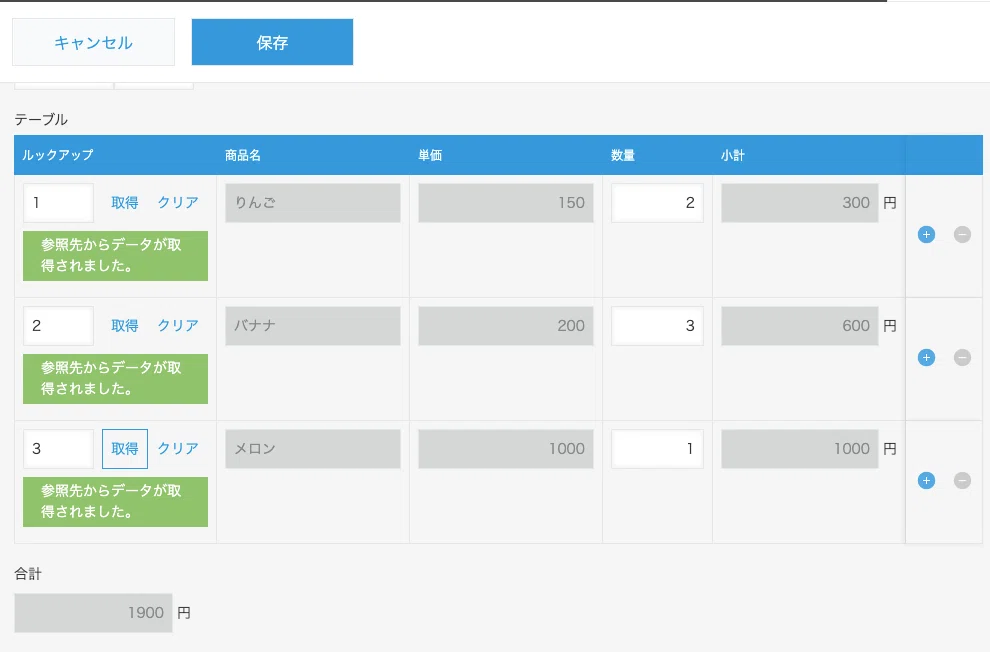Select the 数量 field for バナナ
Screen dimensions: 990x652
(x=657, y=326)
